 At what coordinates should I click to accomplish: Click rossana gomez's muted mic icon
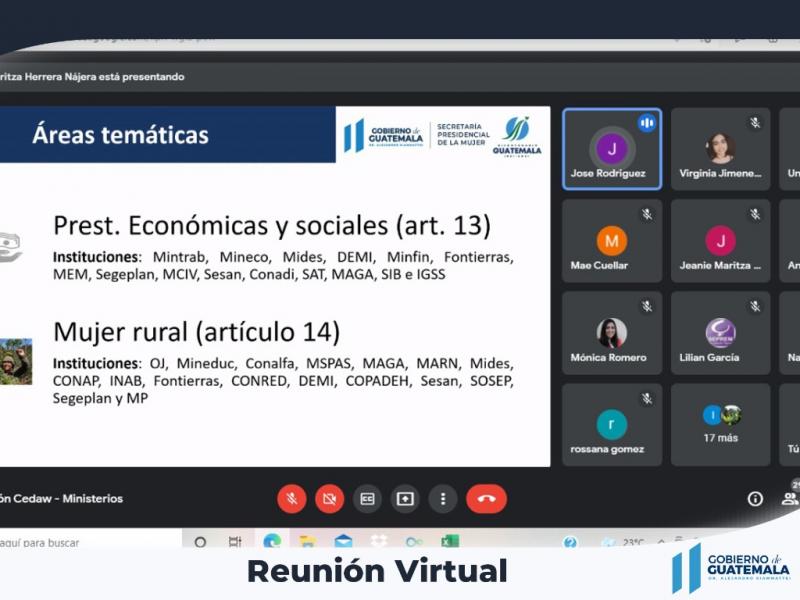(x=647, y=399)
